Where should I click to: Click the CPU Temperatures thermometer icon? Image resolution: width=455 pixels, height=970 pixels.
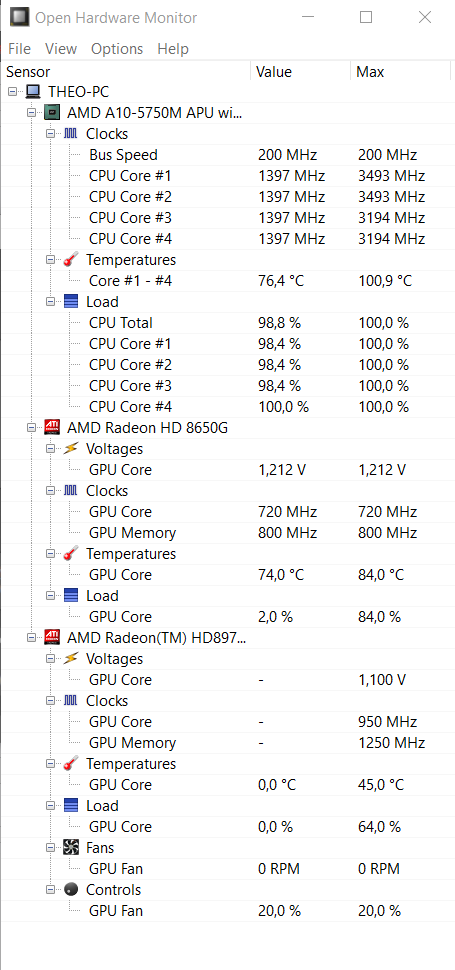click(x=71, y=260)
